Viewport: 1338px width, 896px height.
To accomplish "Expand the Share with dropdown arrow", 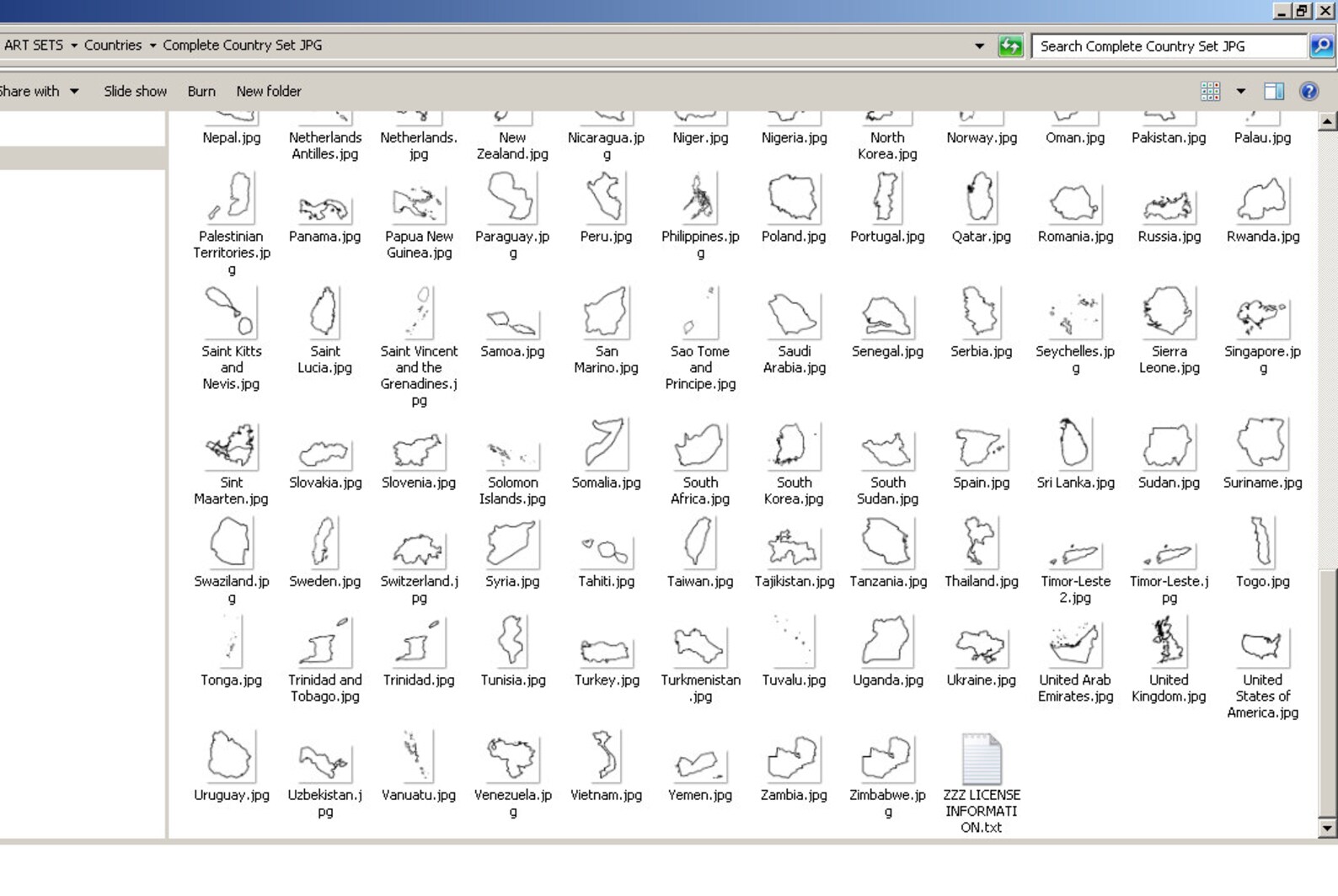I will [x=74, y=91].
